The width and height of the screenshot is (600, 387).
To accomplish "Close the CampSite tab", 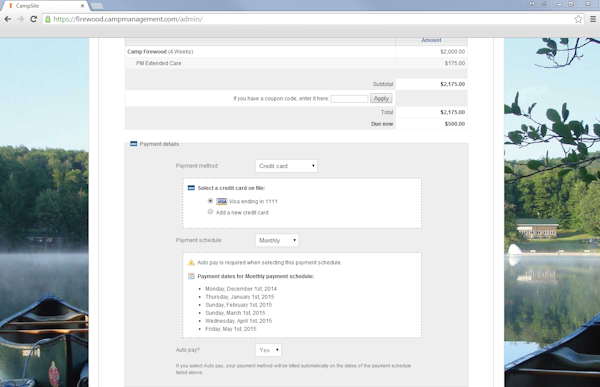I will (82, 6).
